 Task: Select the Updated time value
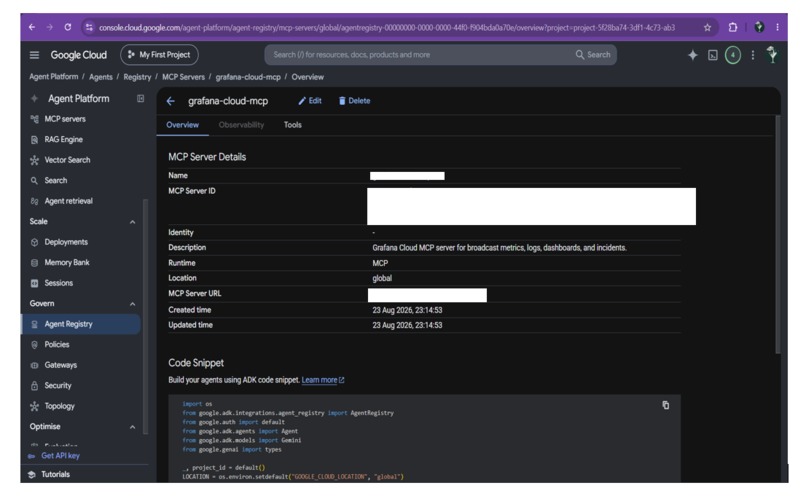407,326
